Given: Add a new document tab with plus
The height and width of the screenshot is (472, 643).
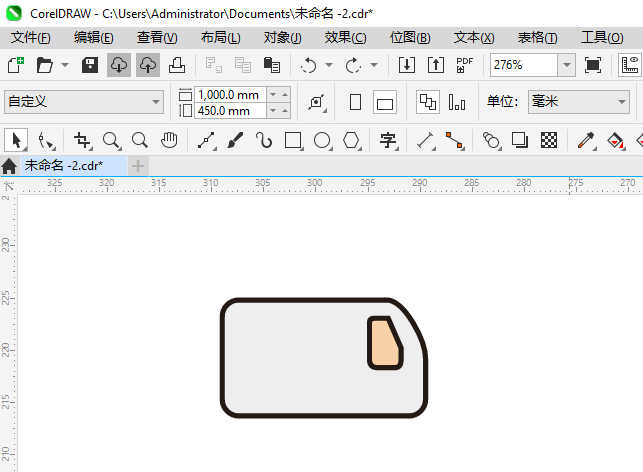Looking at the screenshot, I should click(x=138, y=166).
